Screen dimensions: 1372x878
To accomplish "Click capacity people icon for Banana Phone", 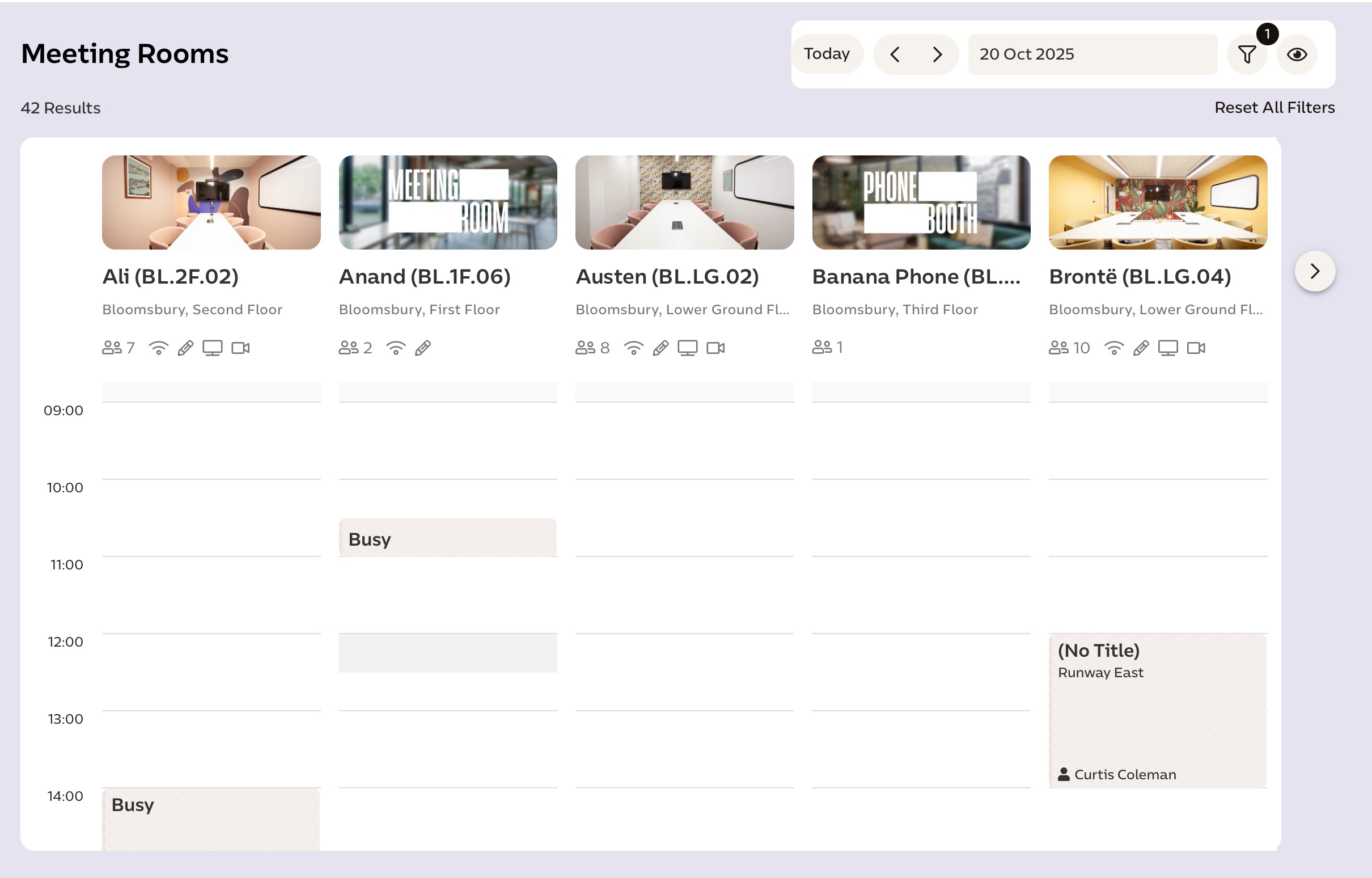I will 821,347.
